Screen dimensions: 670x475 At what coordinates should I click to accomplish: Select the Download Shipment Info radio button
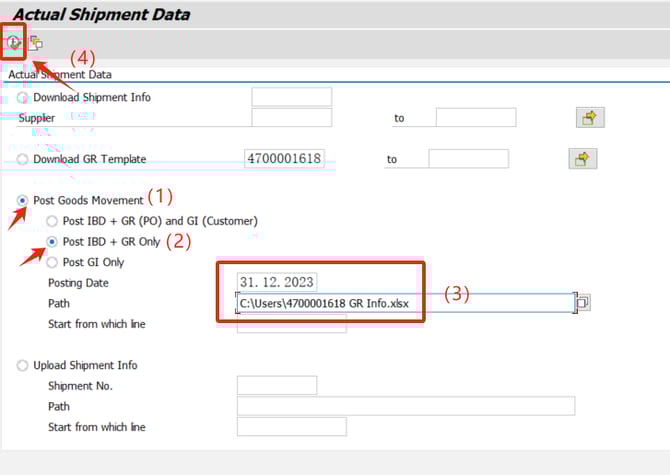tap(24, 98)
